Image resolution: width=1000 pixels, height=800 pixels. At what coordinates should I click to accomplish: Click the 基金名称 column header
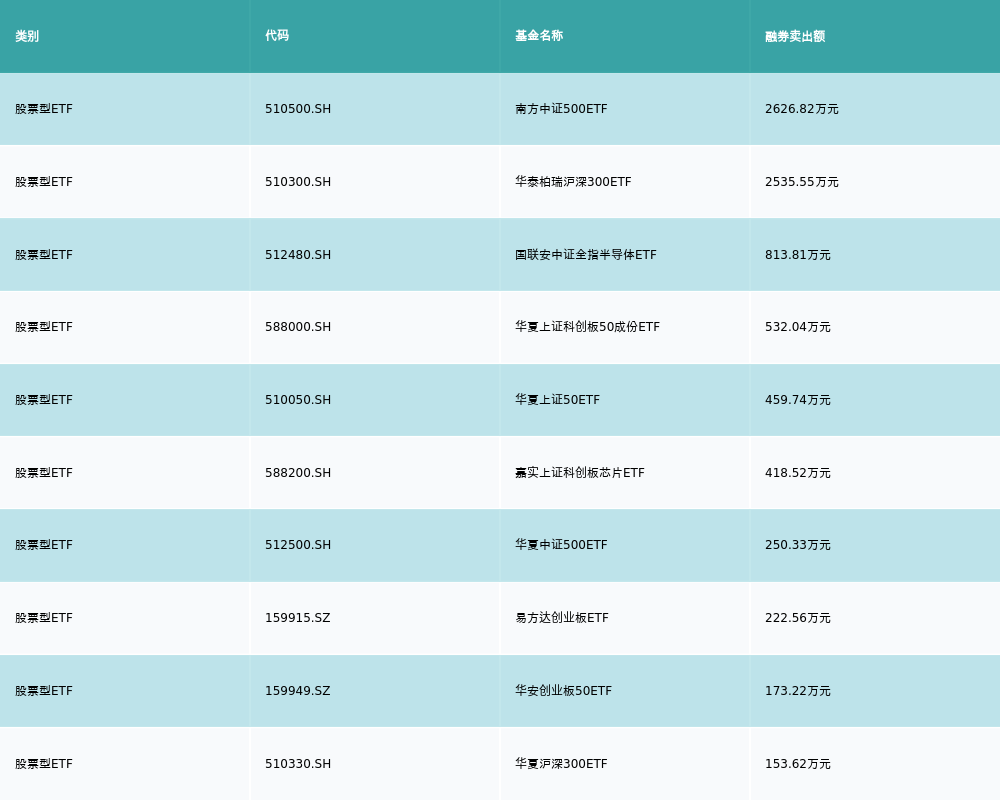(539, 36)
